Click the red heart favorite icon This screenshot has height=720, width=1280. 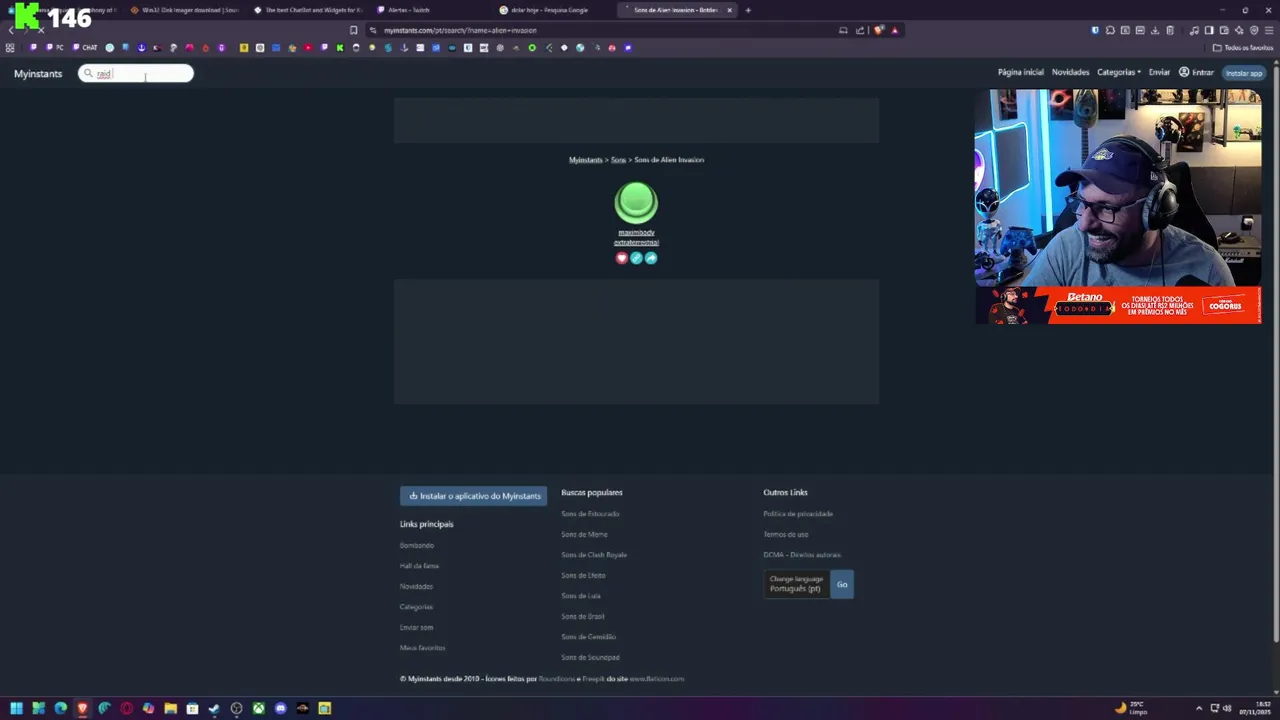(x=622, y=258)
